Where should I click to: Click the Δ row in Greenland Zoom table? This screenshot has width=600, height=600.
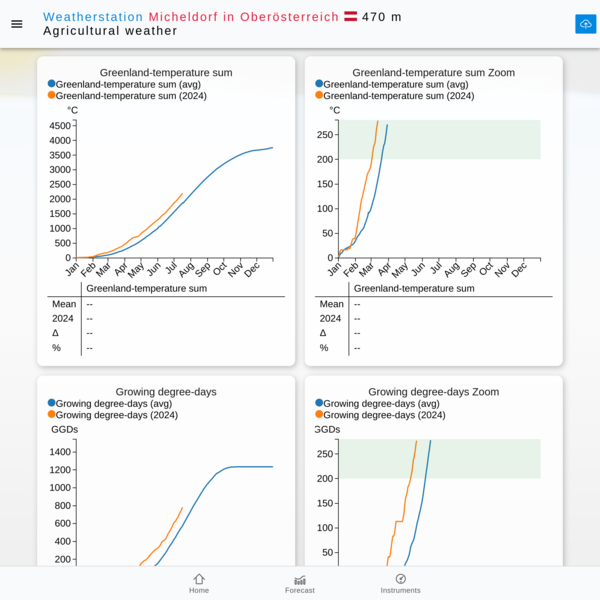click(434, 333)
